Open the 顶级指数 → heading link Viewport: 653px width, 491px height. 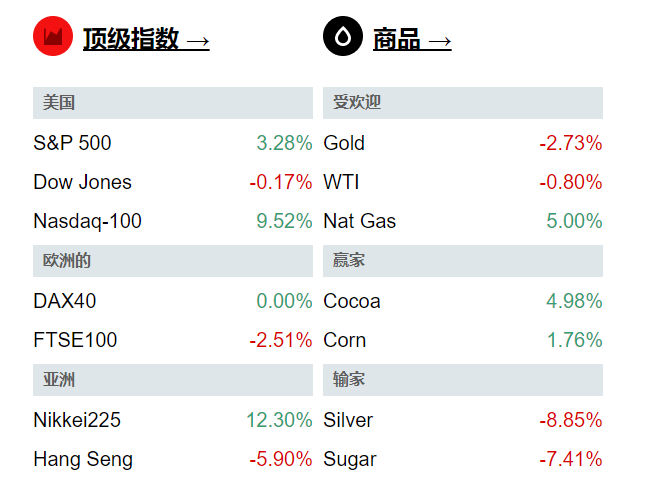point(146,39)
